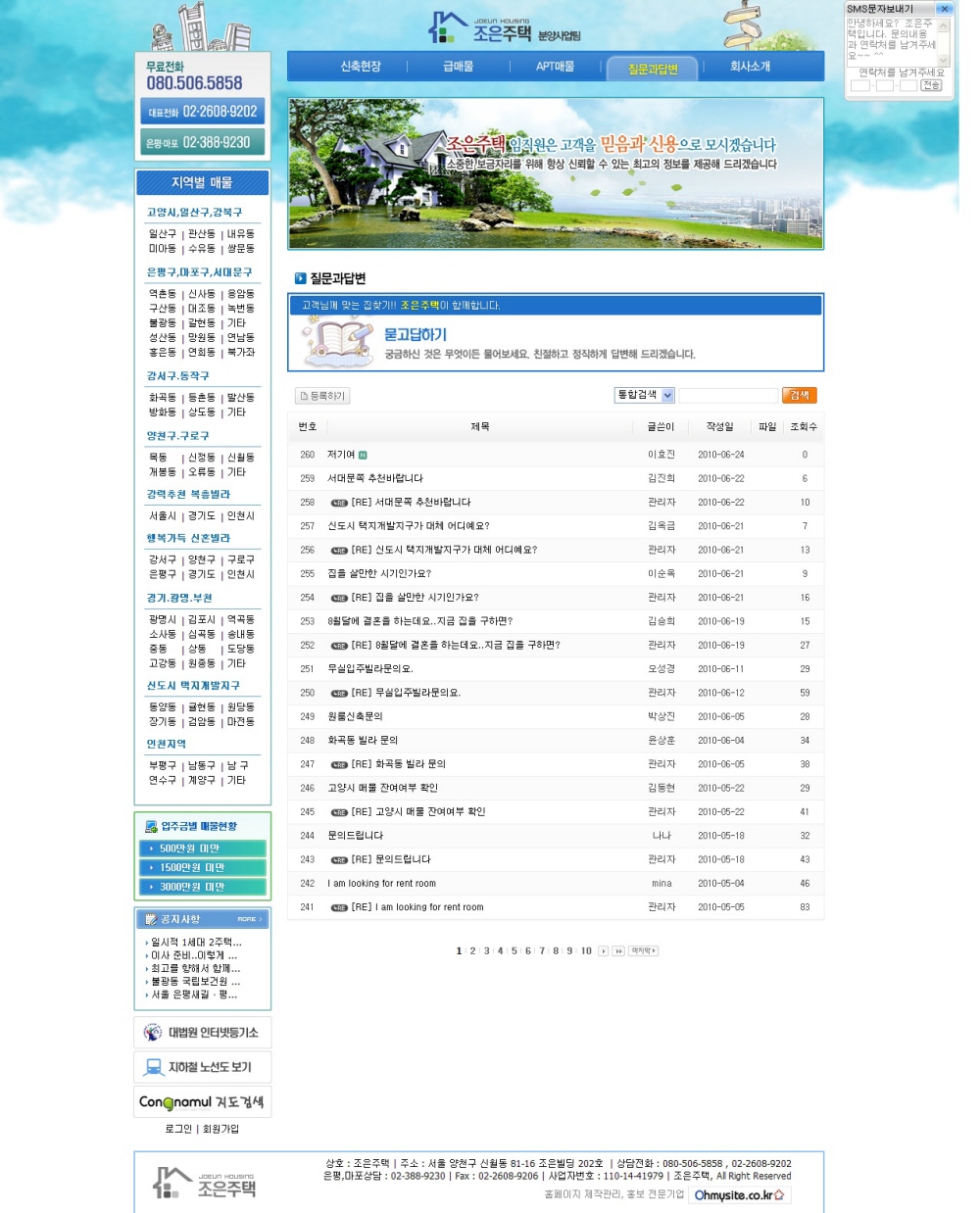Expand the 500만원 미만 listing category
980x1213 pixels.
tap(202, 849)
